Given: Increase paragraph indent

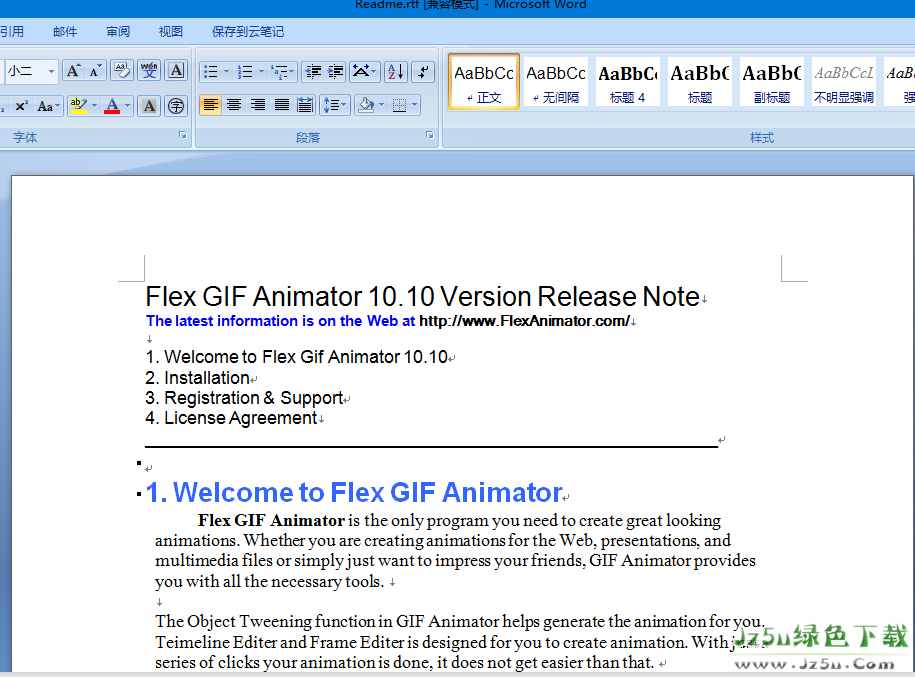Looking at the screenshot, I should 336,72.
